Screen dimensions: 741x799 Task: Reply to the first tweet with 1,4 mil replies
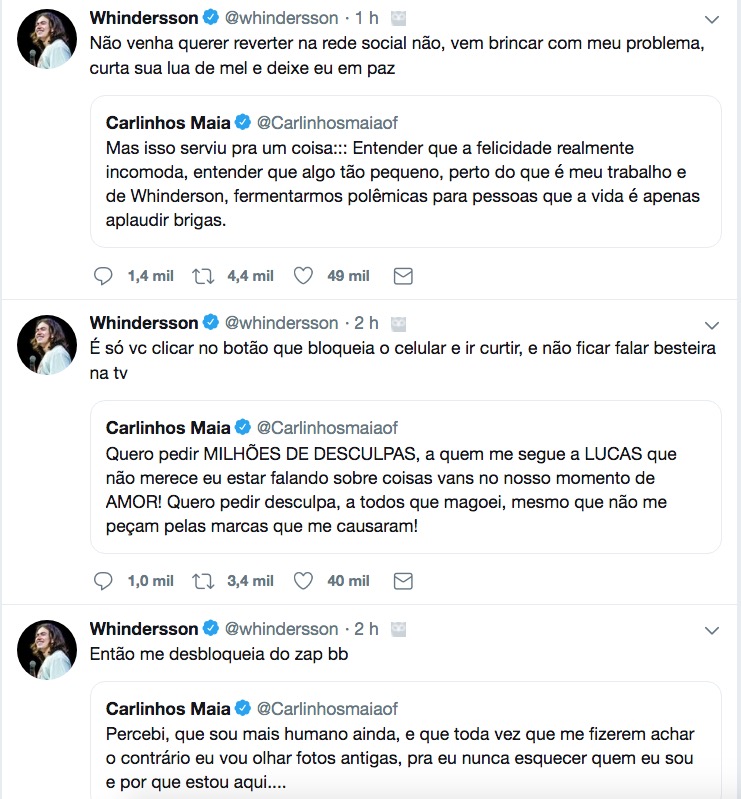103,275
